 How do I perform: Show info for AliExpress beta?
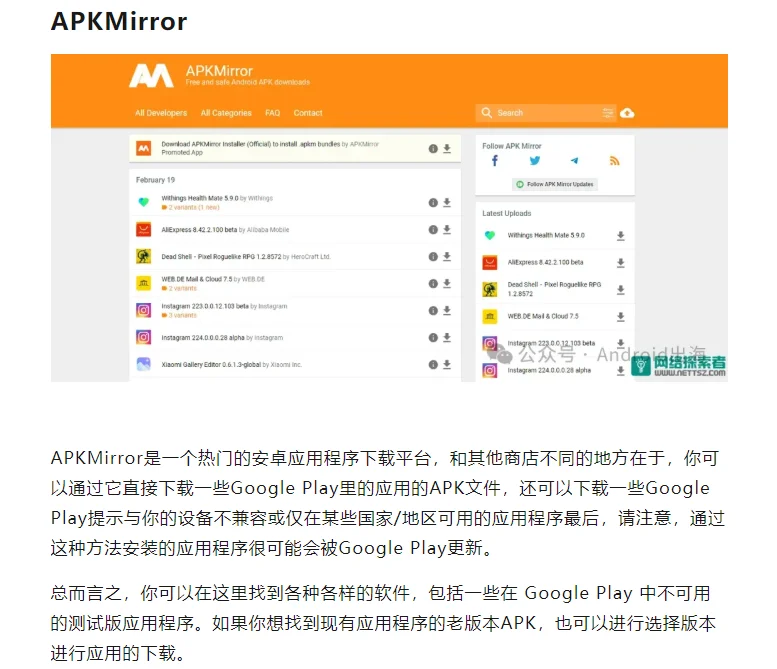click(x=433, y=229)
